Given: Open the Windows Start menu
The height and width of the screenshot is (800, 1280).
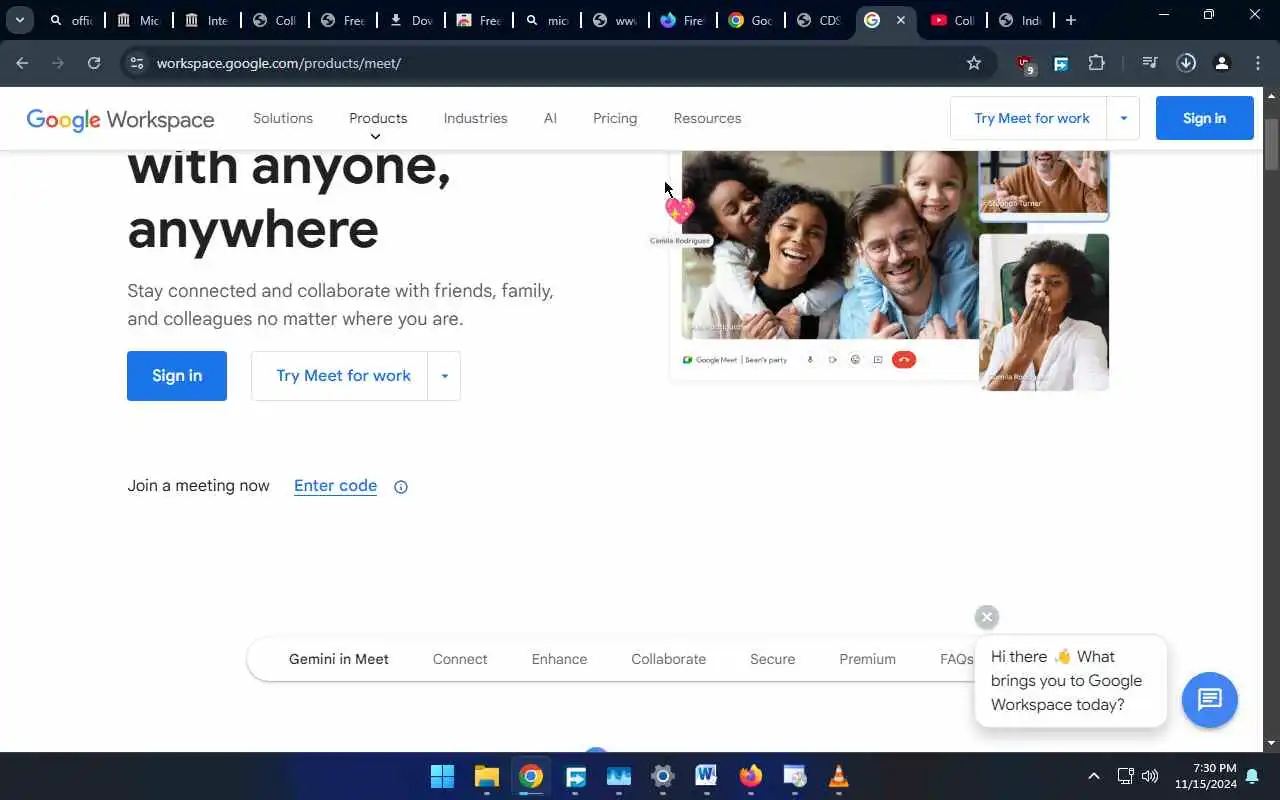Looking at the screenshot, I should tap(442, 776).
